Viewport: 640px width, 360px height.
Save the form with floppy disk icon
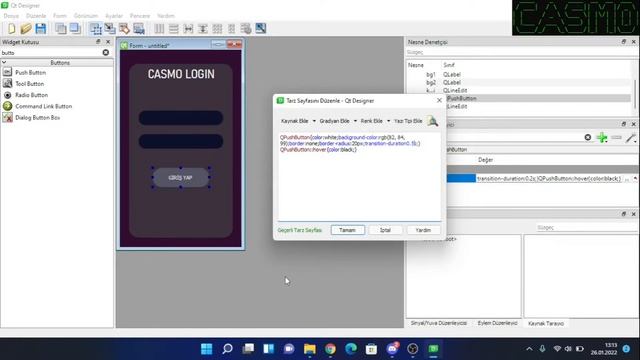[40, 28]
